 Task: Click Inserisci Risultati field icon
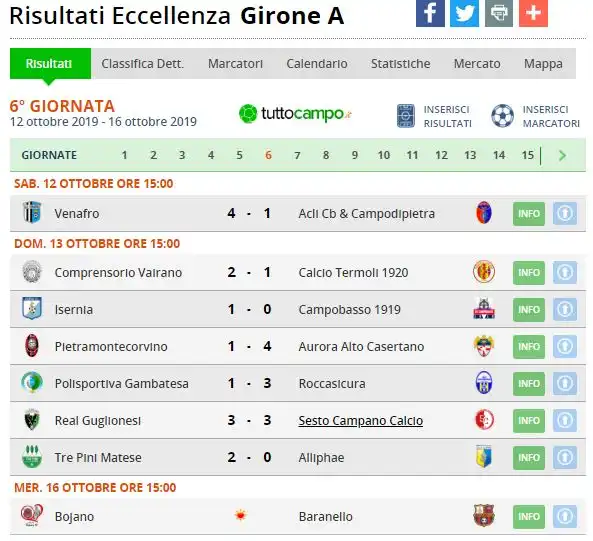[x=406, y=116]
